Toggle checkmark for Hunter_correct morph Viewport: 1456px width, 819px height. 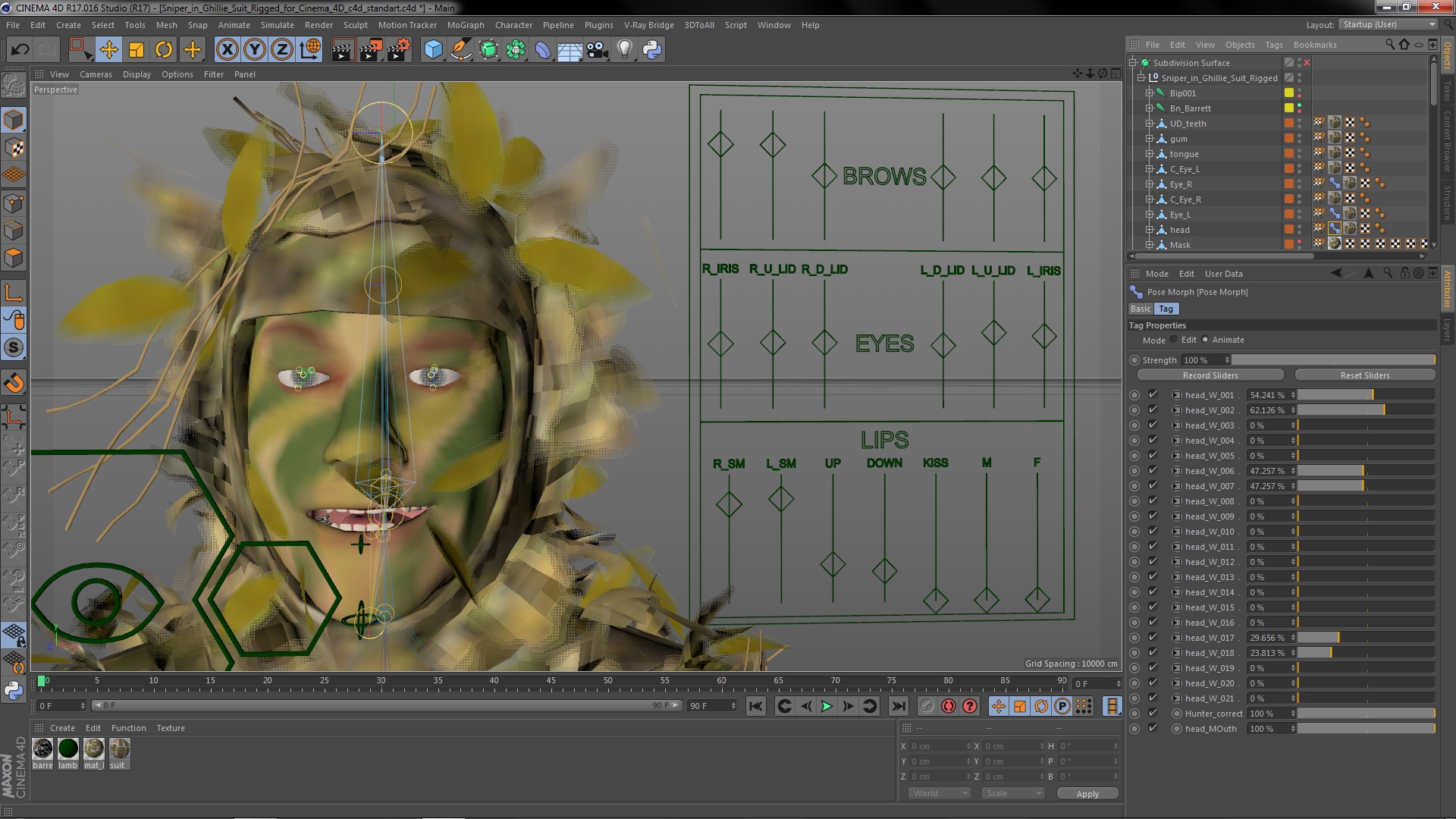[1153, 713]
